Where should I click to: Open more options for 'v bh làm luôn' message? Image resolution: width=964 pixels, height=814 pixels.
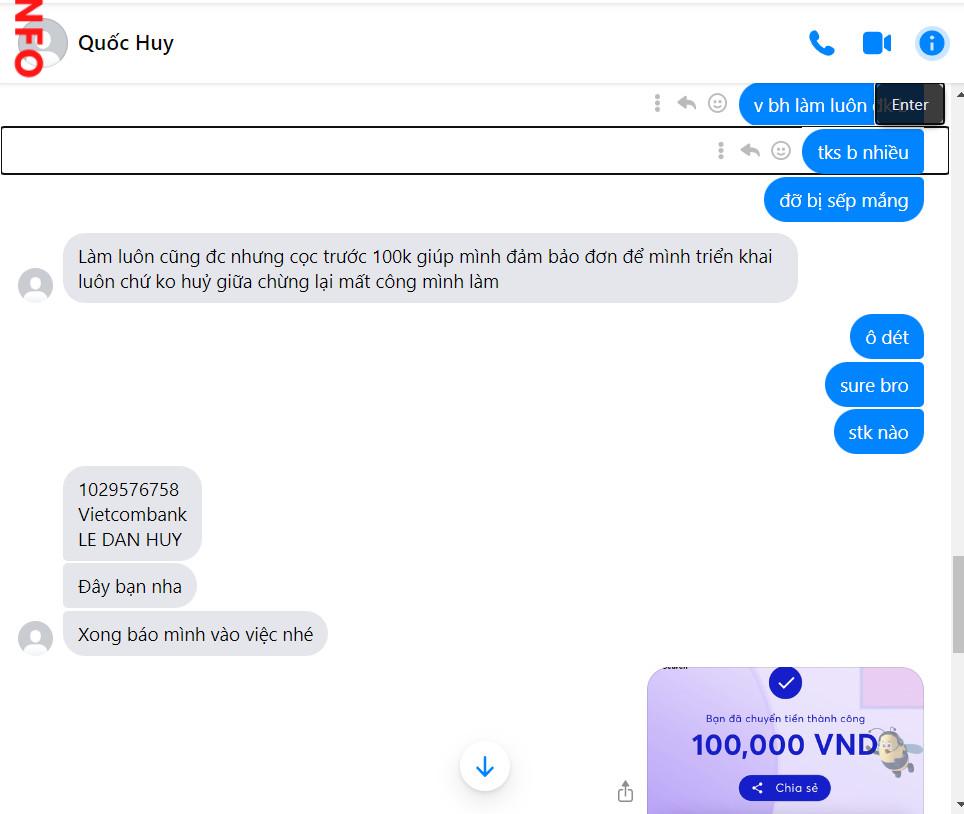[657, 103]
